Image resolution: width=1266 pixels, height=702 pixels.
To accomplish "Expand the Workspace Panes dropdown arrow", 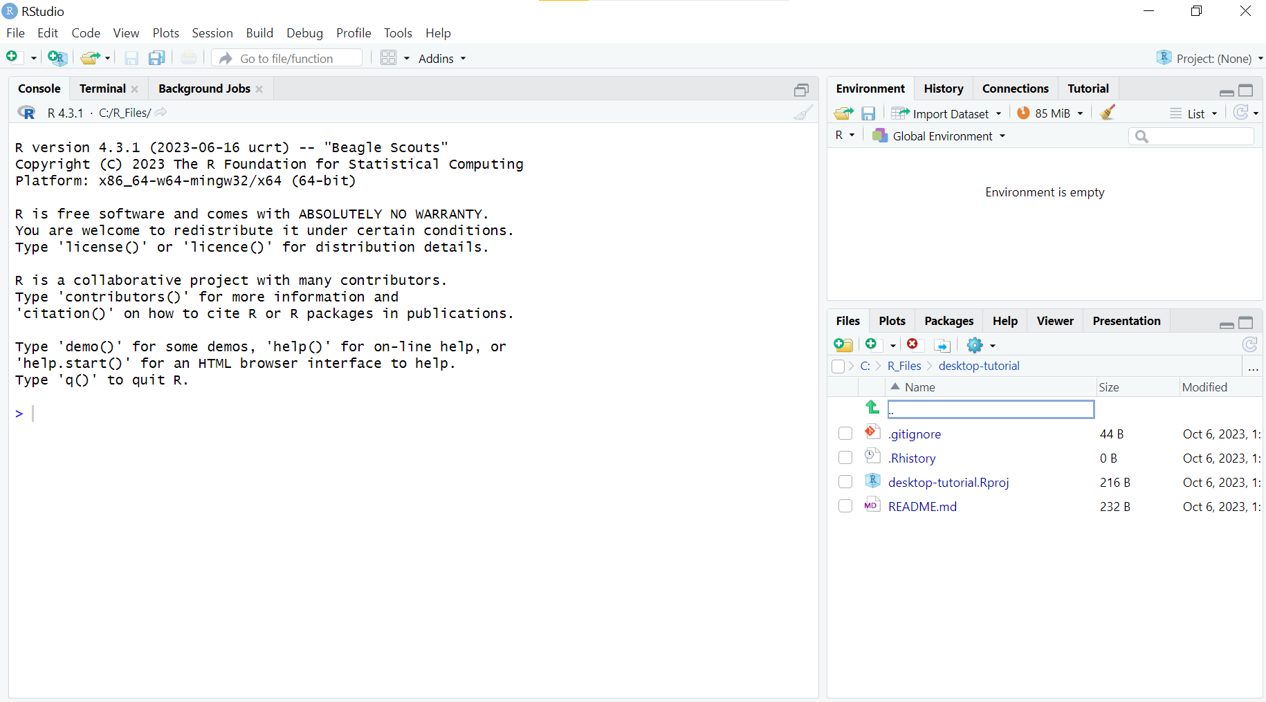I will pyautogui.click(x=406, y=59).
